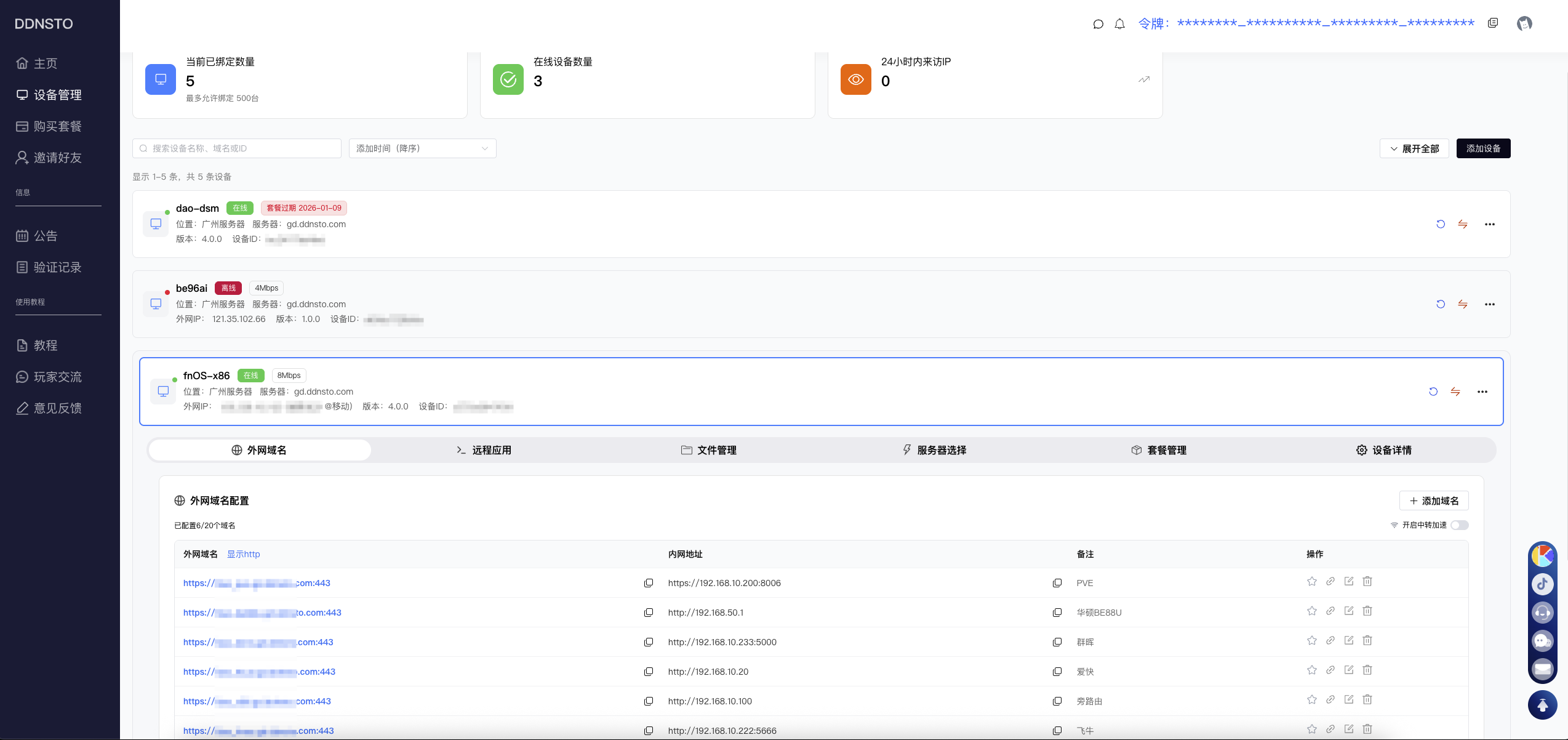Refresh the be96ai device

tap(1441, 304)
